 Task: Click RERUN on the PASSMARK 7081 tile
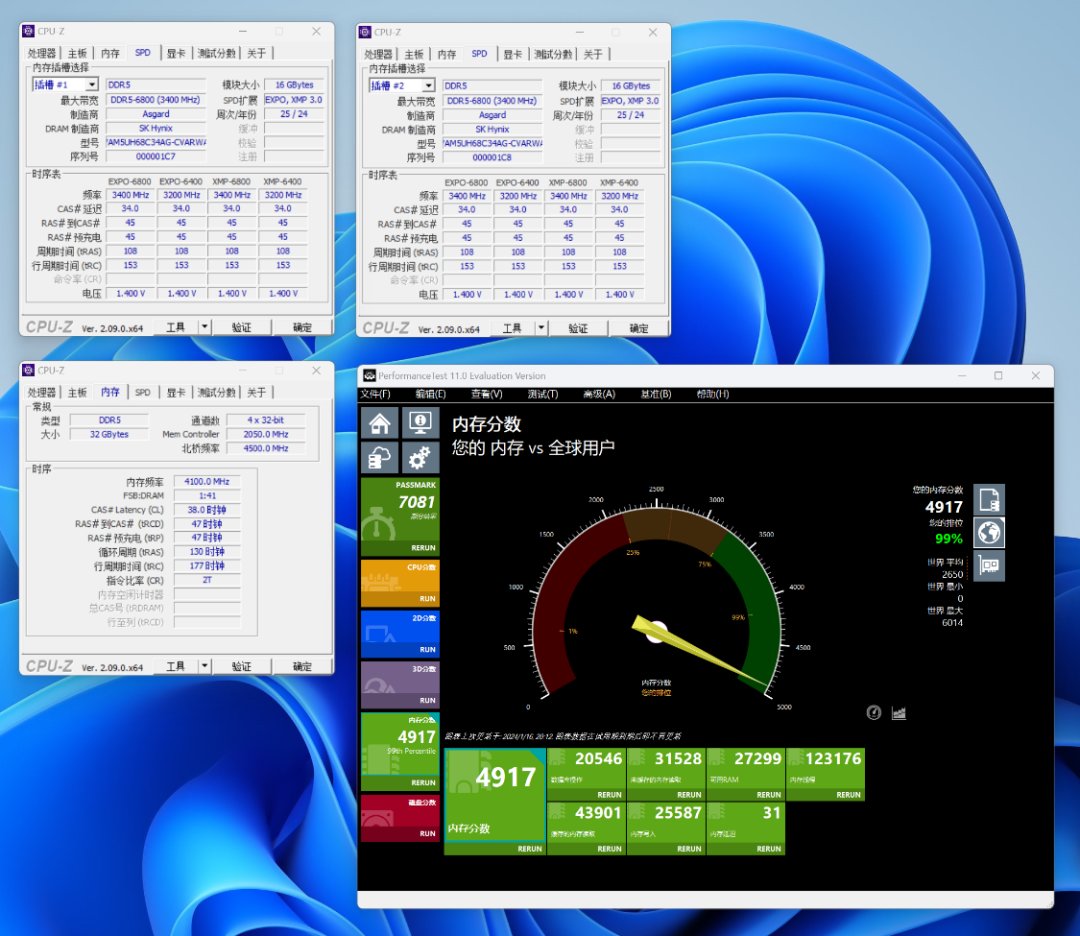[x=423, y=548]
